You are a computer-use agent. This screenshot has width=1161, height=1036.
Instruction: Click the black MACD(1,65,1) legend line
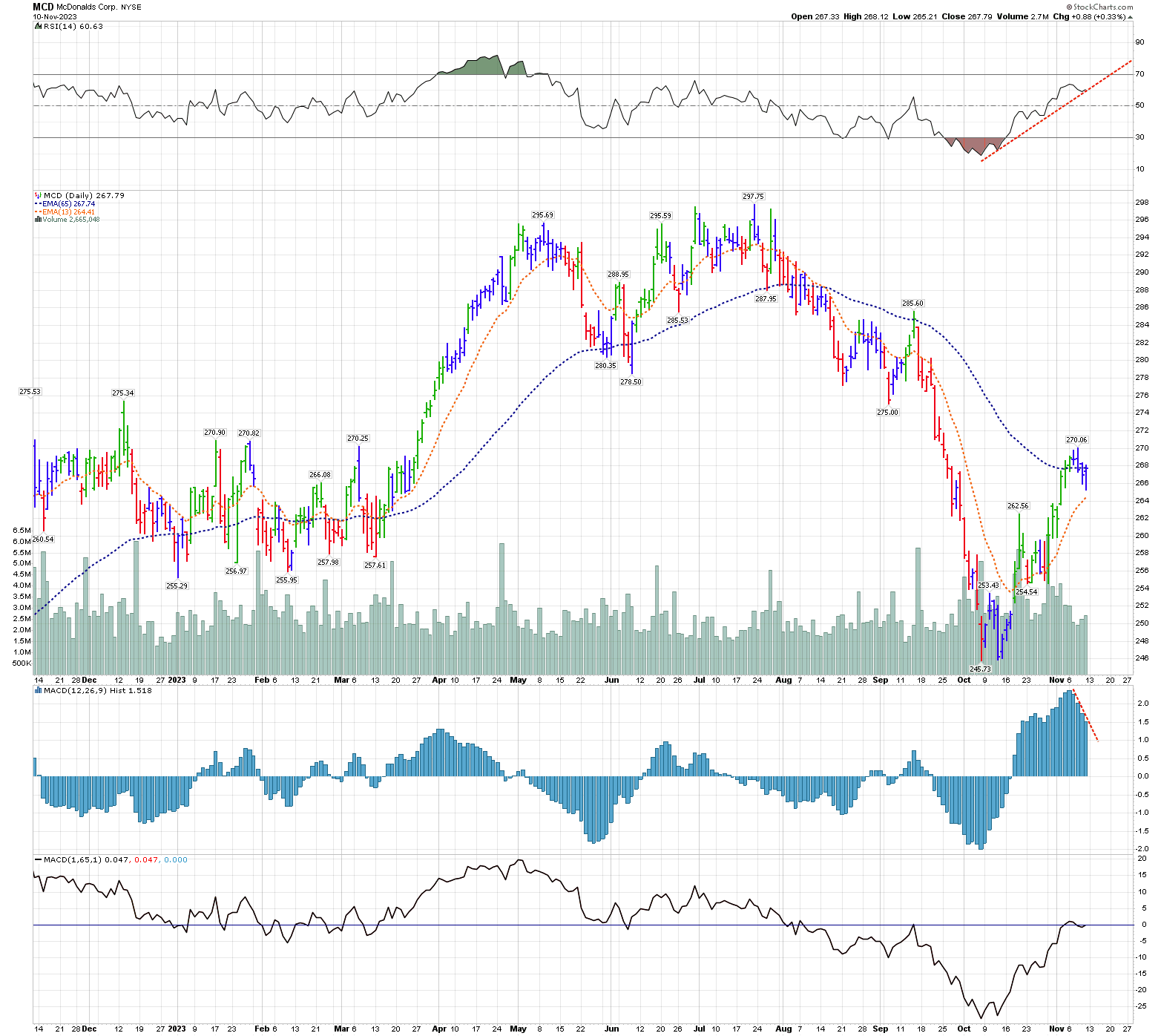38,860
